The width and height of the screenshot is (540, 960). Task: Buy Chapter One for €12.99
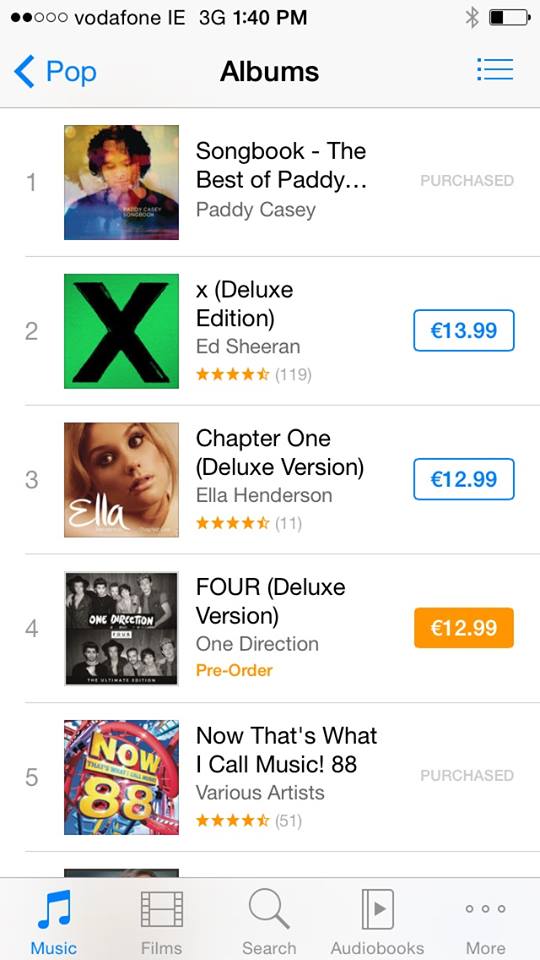click(463, 479)
